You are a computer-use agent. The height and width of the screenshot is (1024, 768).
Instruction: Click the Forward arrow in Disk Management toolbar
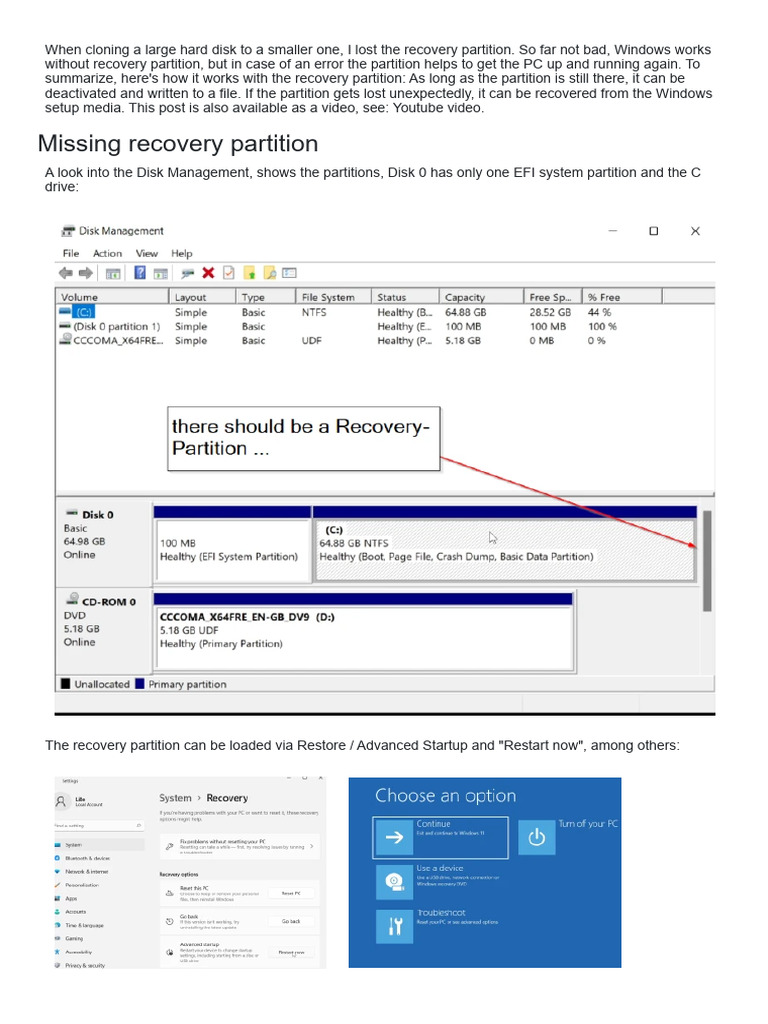pos(86,273)
